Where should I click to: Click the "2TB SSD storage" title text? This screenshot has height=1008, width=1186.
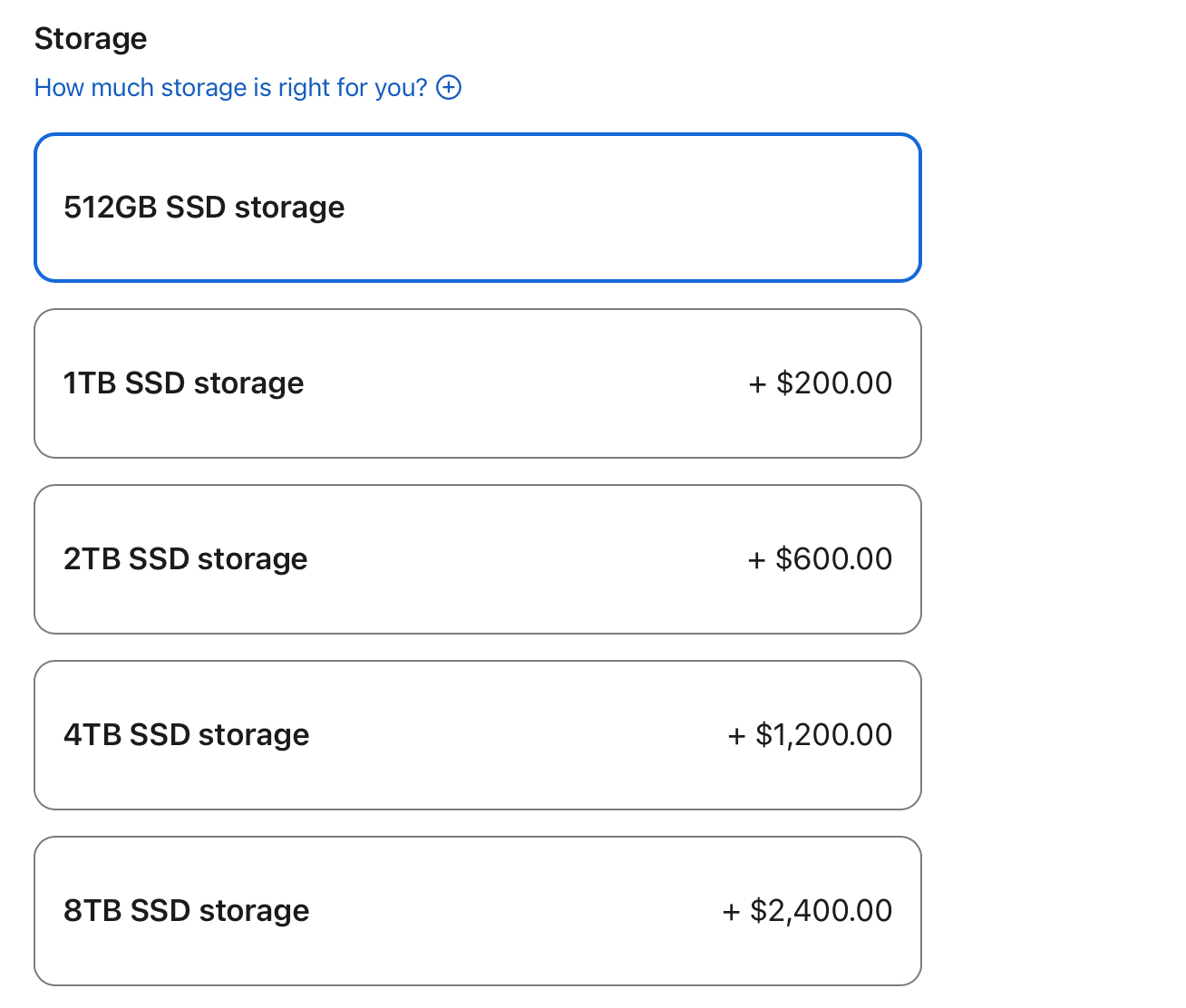tap(185, 559)
